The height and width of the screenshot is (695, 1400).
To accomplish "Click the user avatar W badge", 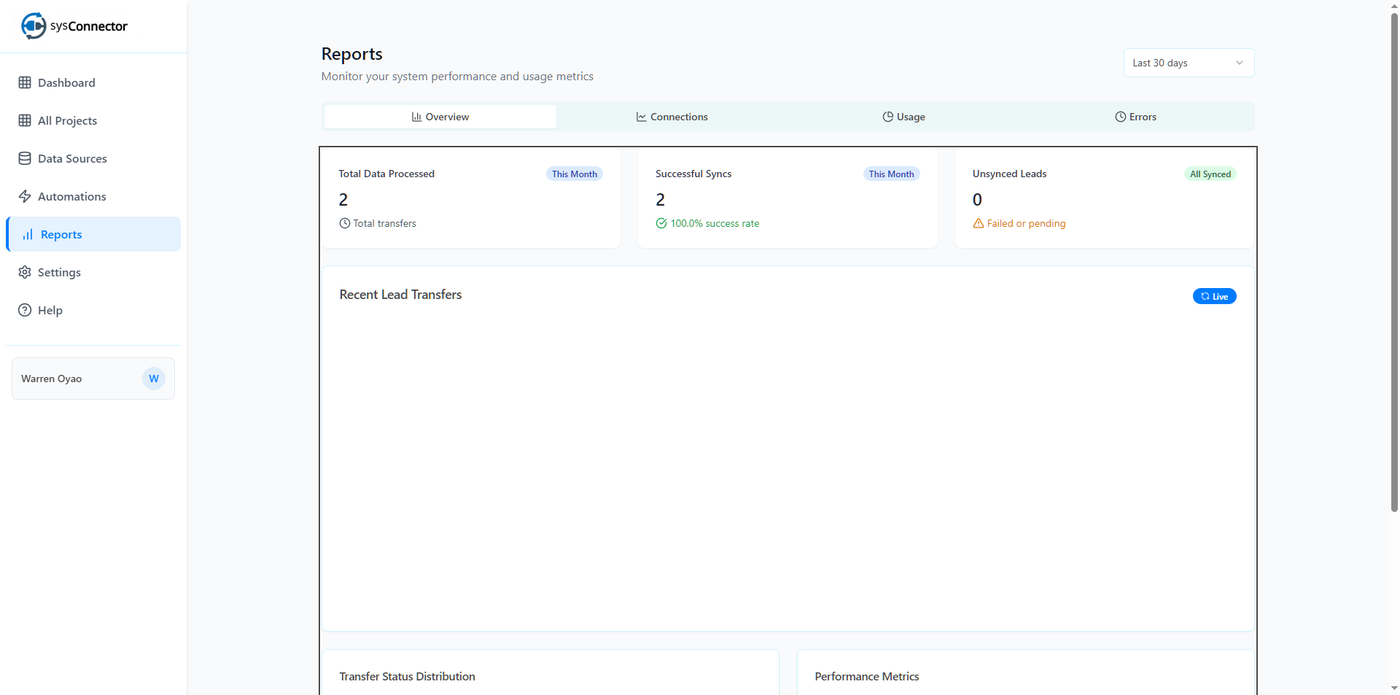I will 153,379.
